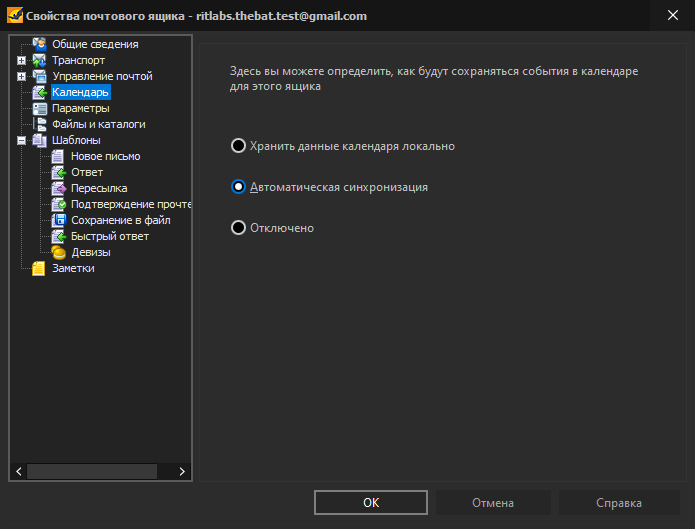Click the Сохранение в файл floppy icon
This screenshot has width=695, height=529.
tap(59, 220)
